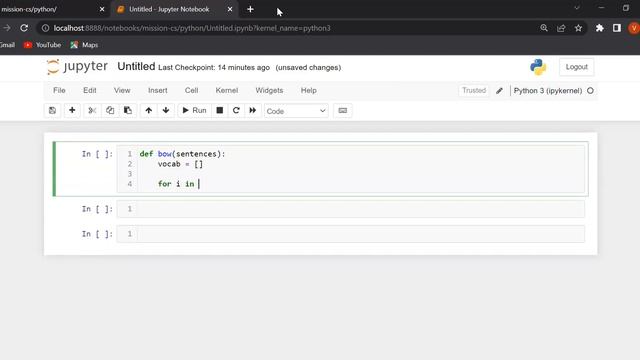Open the tab search chevron dropdown
Image resolution: width=640 pixels, height=360 pixels.
577,8
